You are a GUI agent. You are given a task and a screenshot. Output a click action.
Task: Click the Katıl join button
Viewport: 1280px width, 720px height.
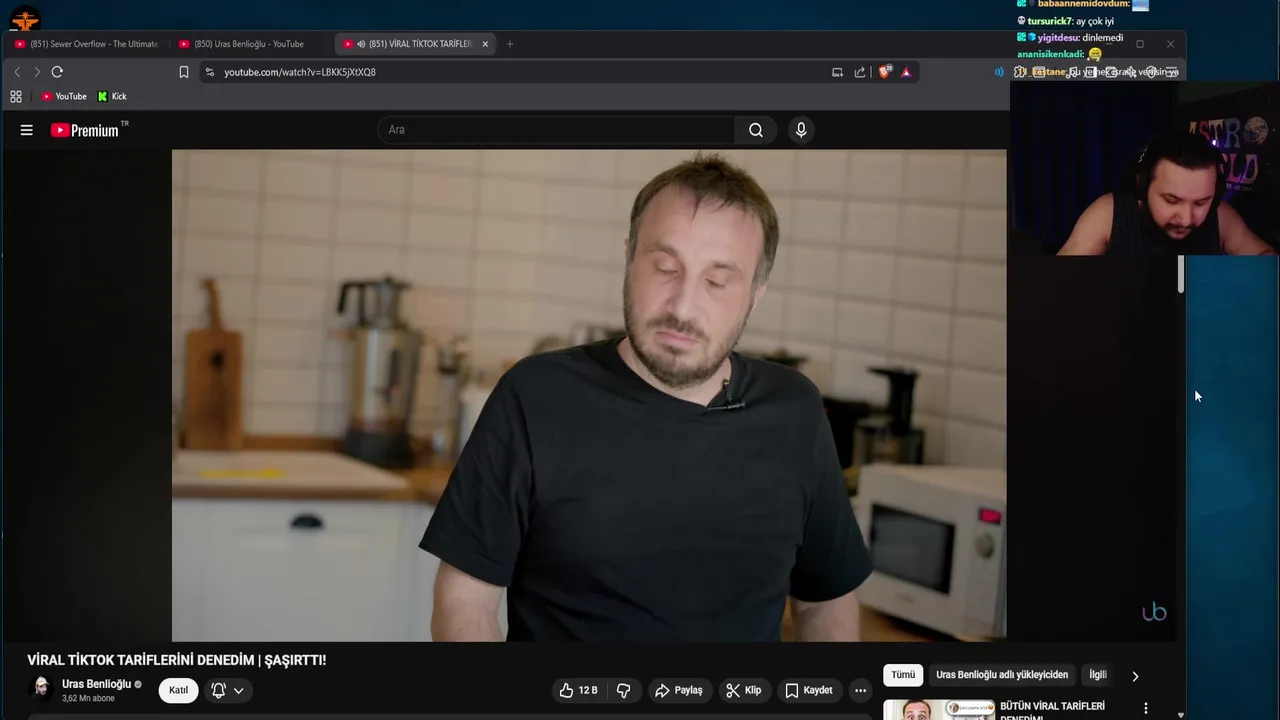pos(178,690)
